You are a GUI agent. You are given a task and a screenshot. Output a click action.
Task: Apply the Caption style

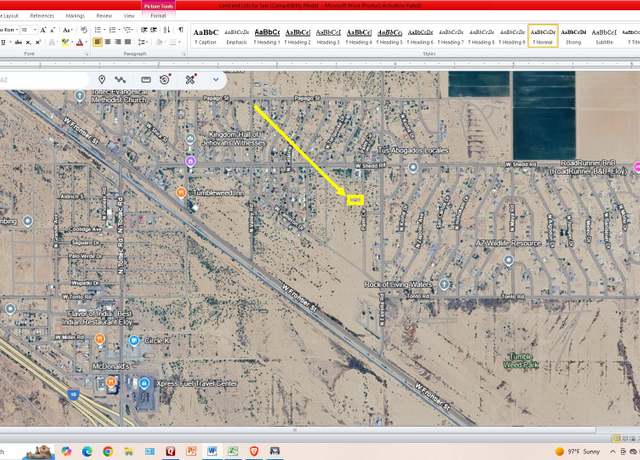pyautogui.click(x=206, y=36)
